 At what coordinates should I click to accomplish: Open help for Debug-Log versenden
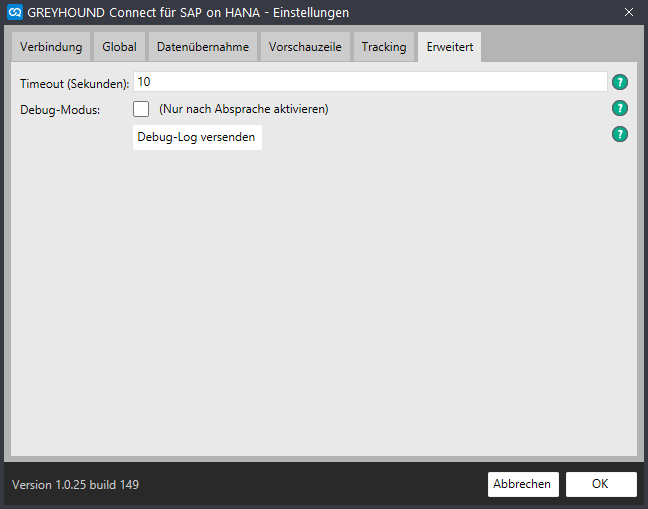(x=619, y=134)
